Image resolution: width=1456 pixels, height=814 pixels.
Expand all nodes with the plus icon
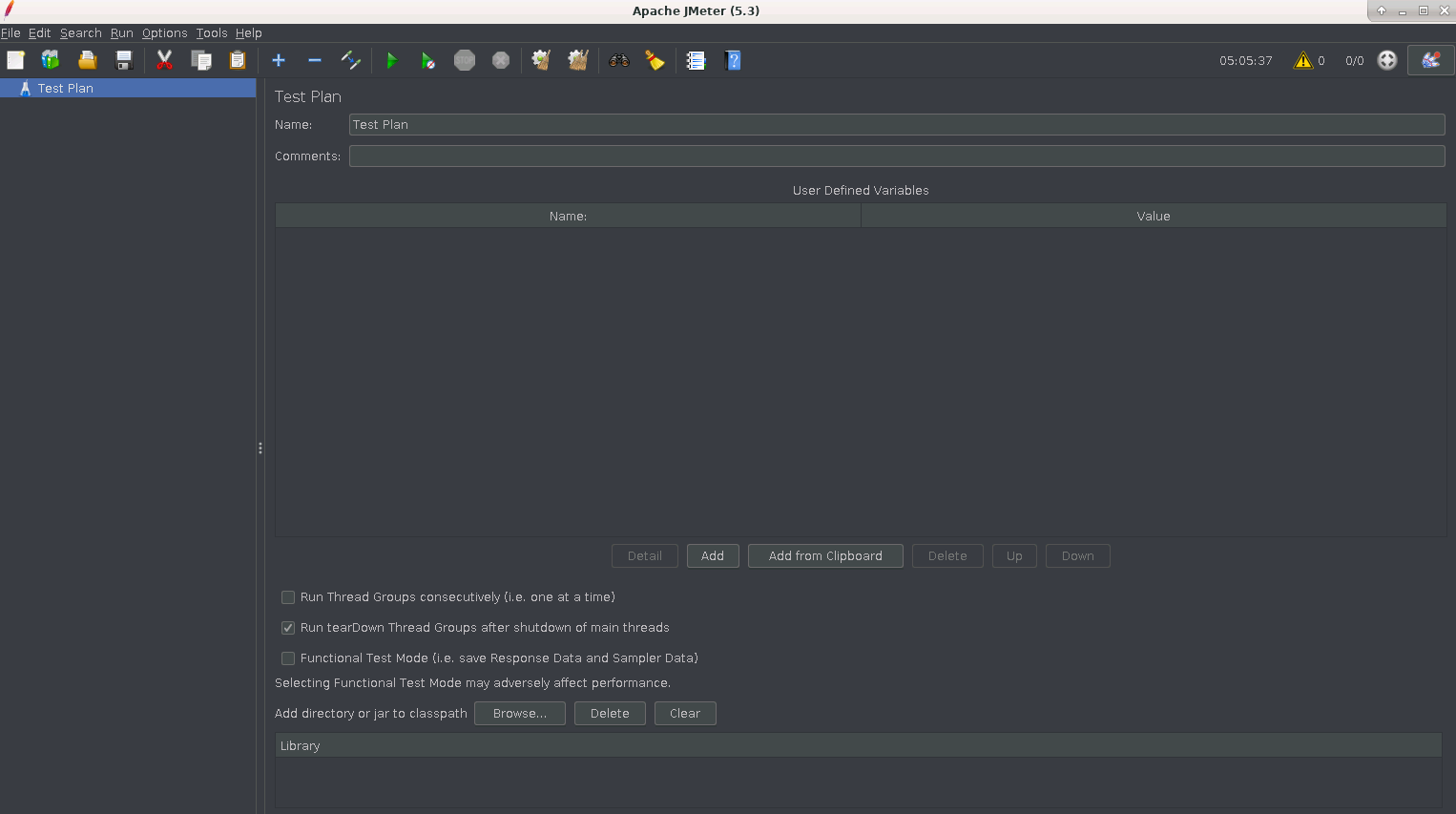[x=279, y=60]
